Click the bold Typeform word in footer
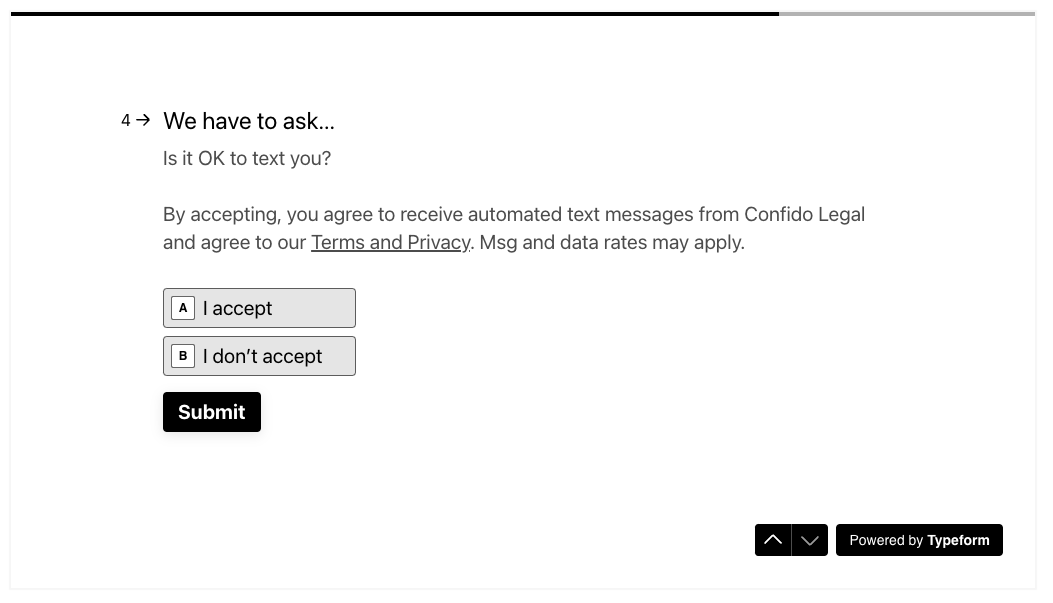This screenshot has width=1053, height=603. (958, 540)
